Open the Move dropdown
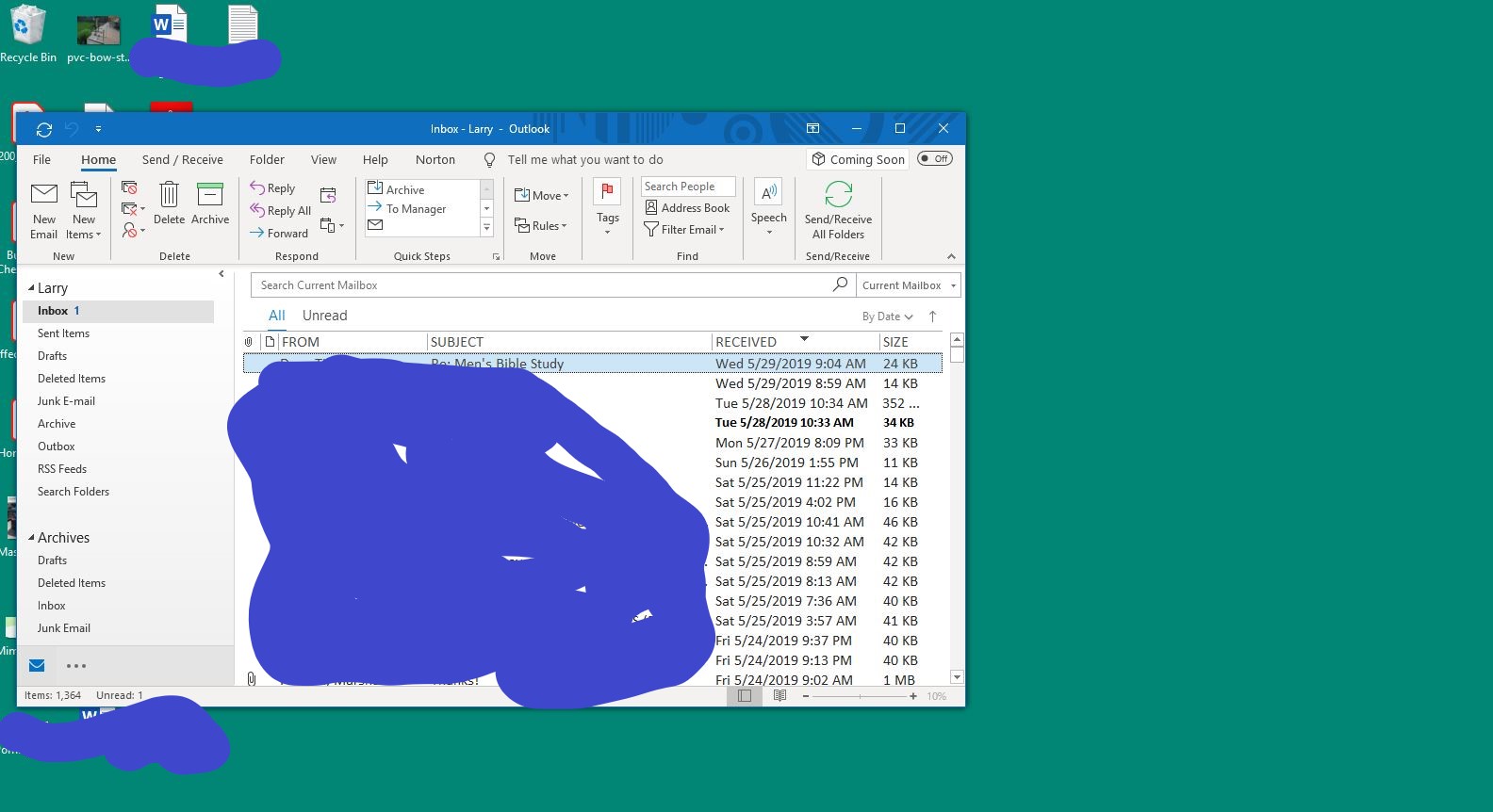1493x812 pixels. point(541,195)
